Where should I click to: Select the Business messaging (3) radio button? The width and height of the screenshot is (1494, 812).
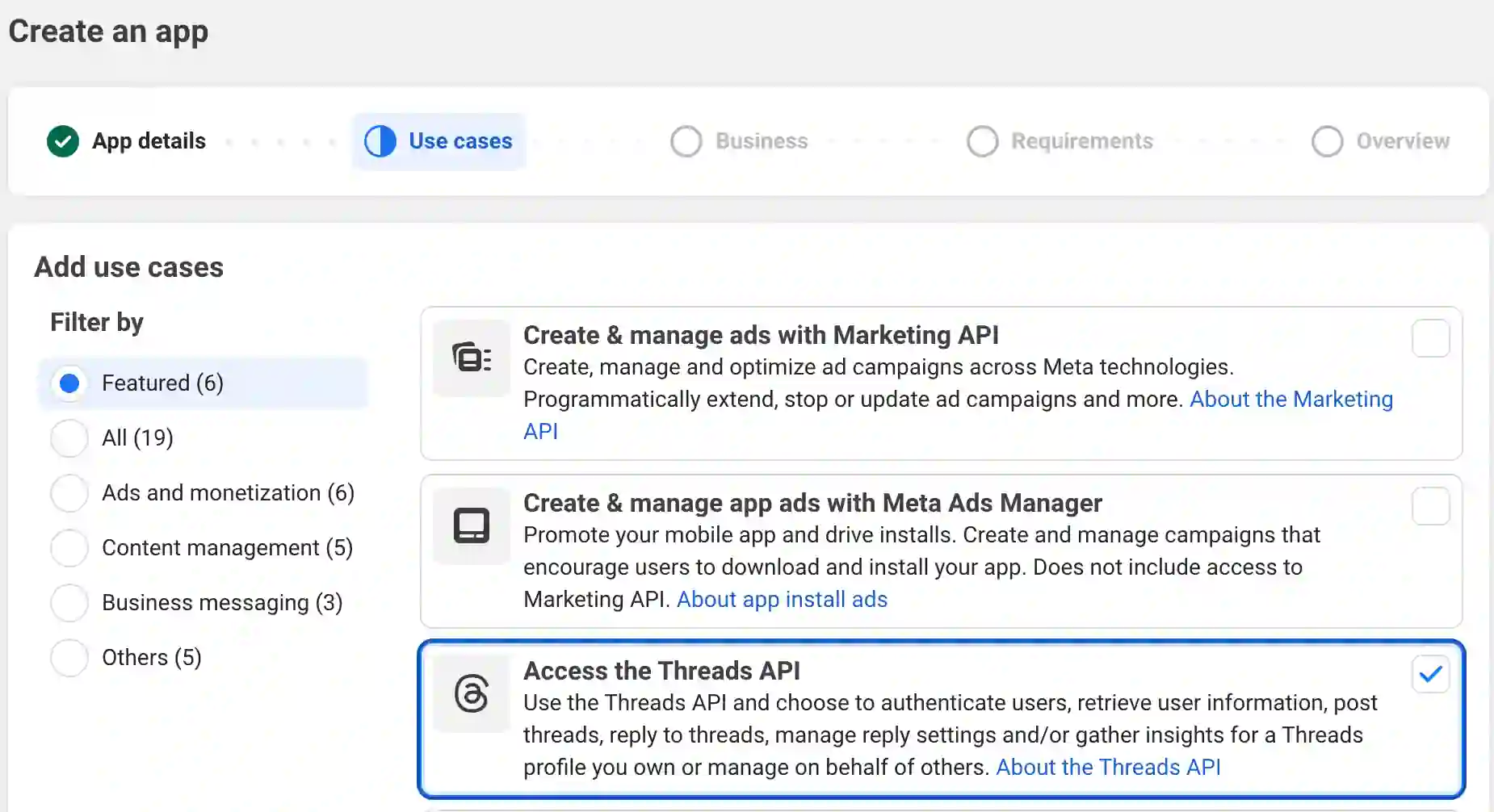69,602
